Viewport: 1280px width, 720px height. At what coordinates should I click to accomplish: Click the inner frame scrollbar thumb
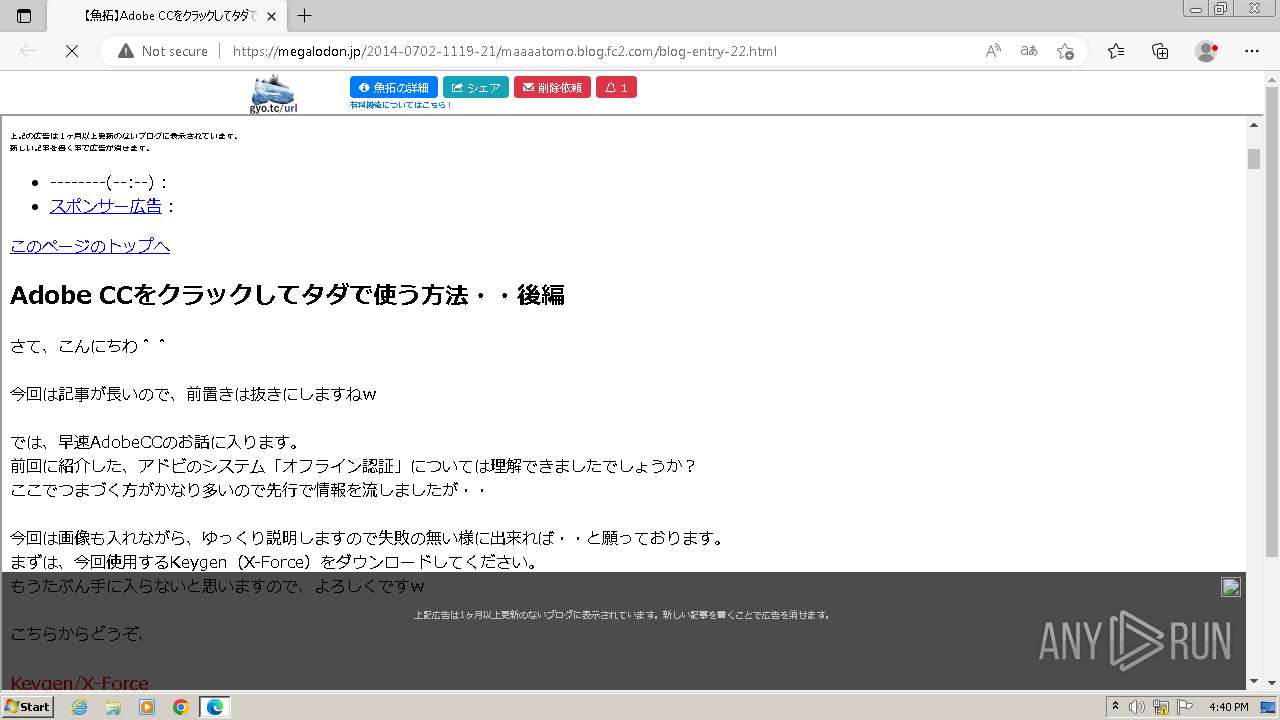1254,159
